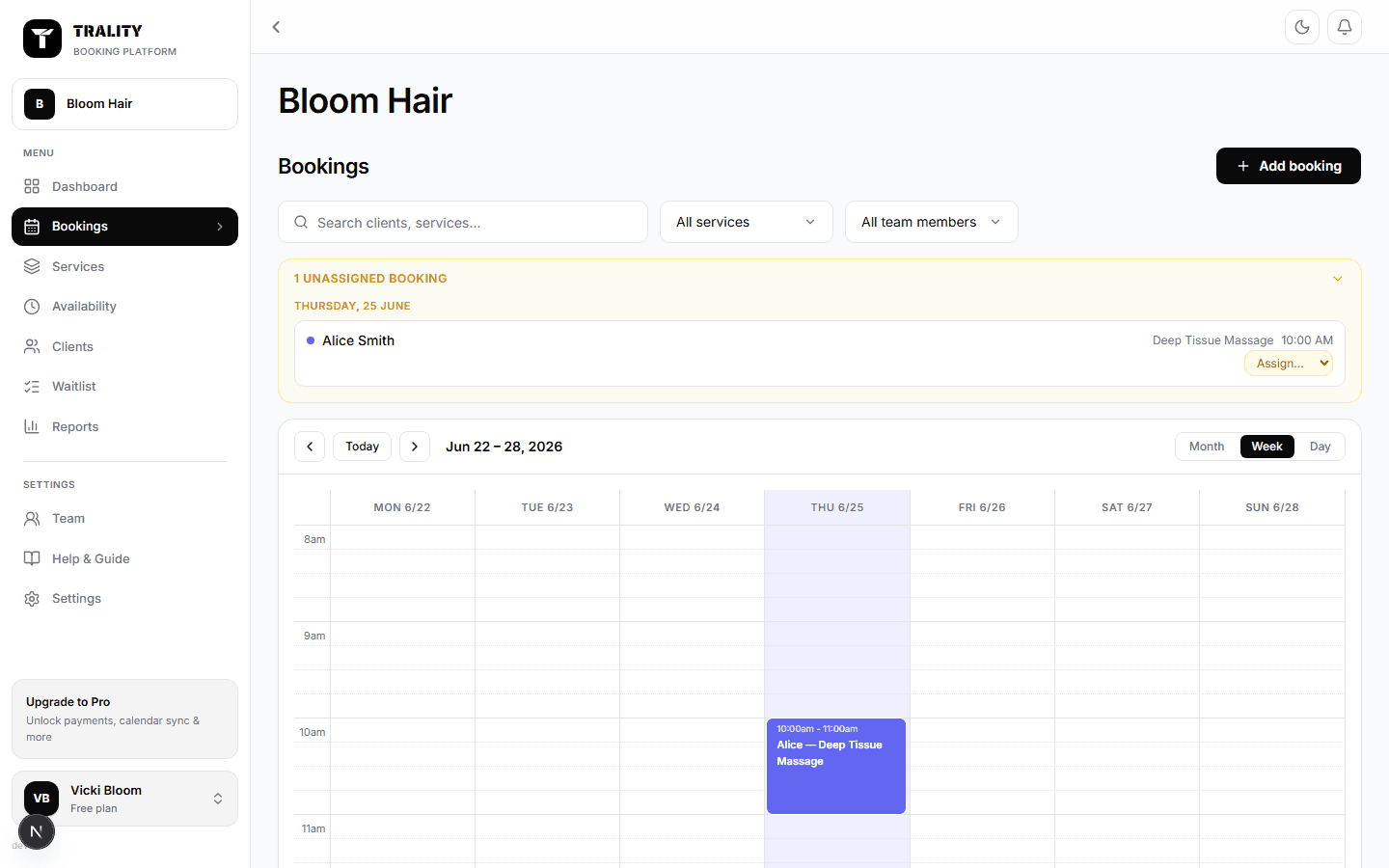Screen dimensions: 1389x868
Task: Click Today button
Action: [x=362, y=447]
